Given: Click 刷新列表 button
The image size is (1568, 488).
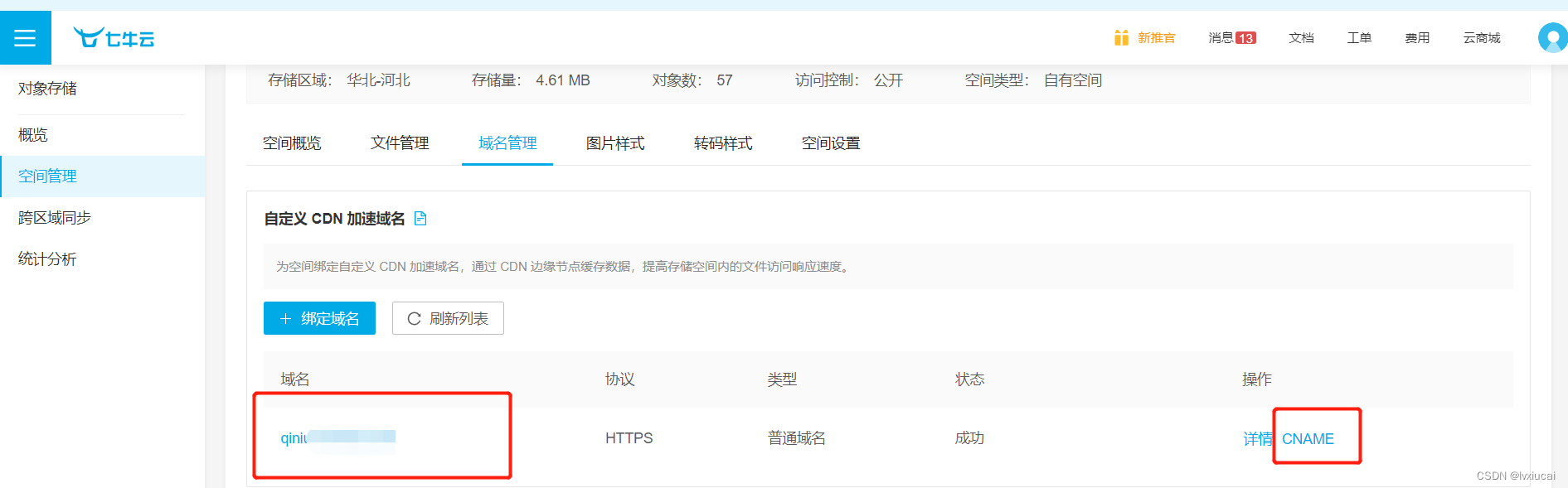Looking at the screenshot, I should pos(448,318).
